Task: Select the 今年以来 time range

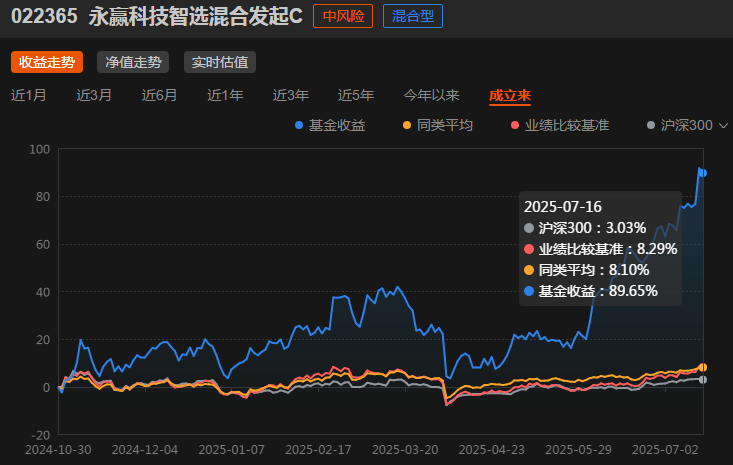Action: 431,95
